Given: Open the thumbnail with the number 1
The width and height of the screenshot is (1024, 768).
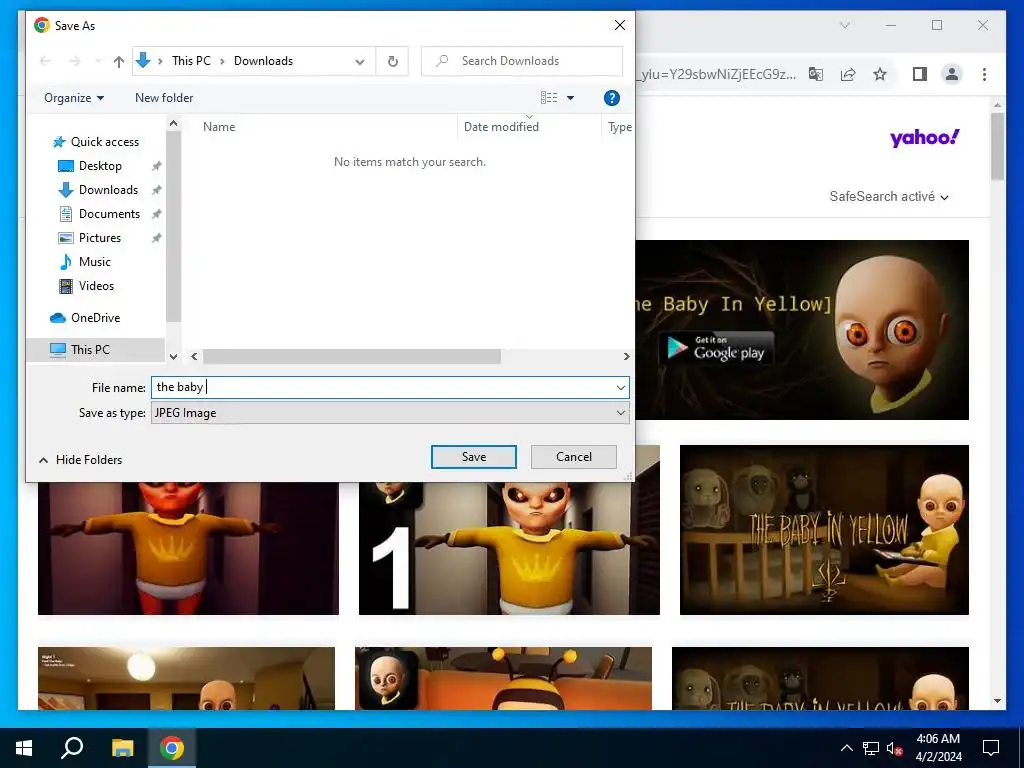Looking at the screenshot, I should (x=509, y=549).
